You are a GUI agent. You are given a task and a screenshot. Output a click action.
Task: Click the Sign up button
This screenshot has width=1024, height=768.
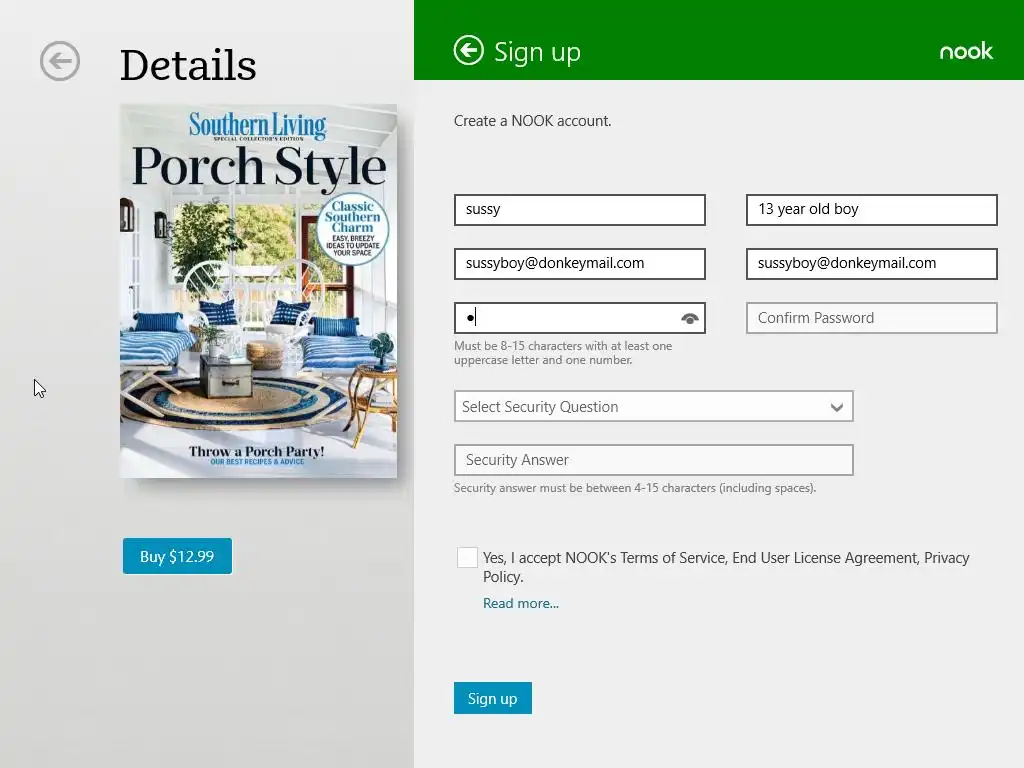[493, 698]
